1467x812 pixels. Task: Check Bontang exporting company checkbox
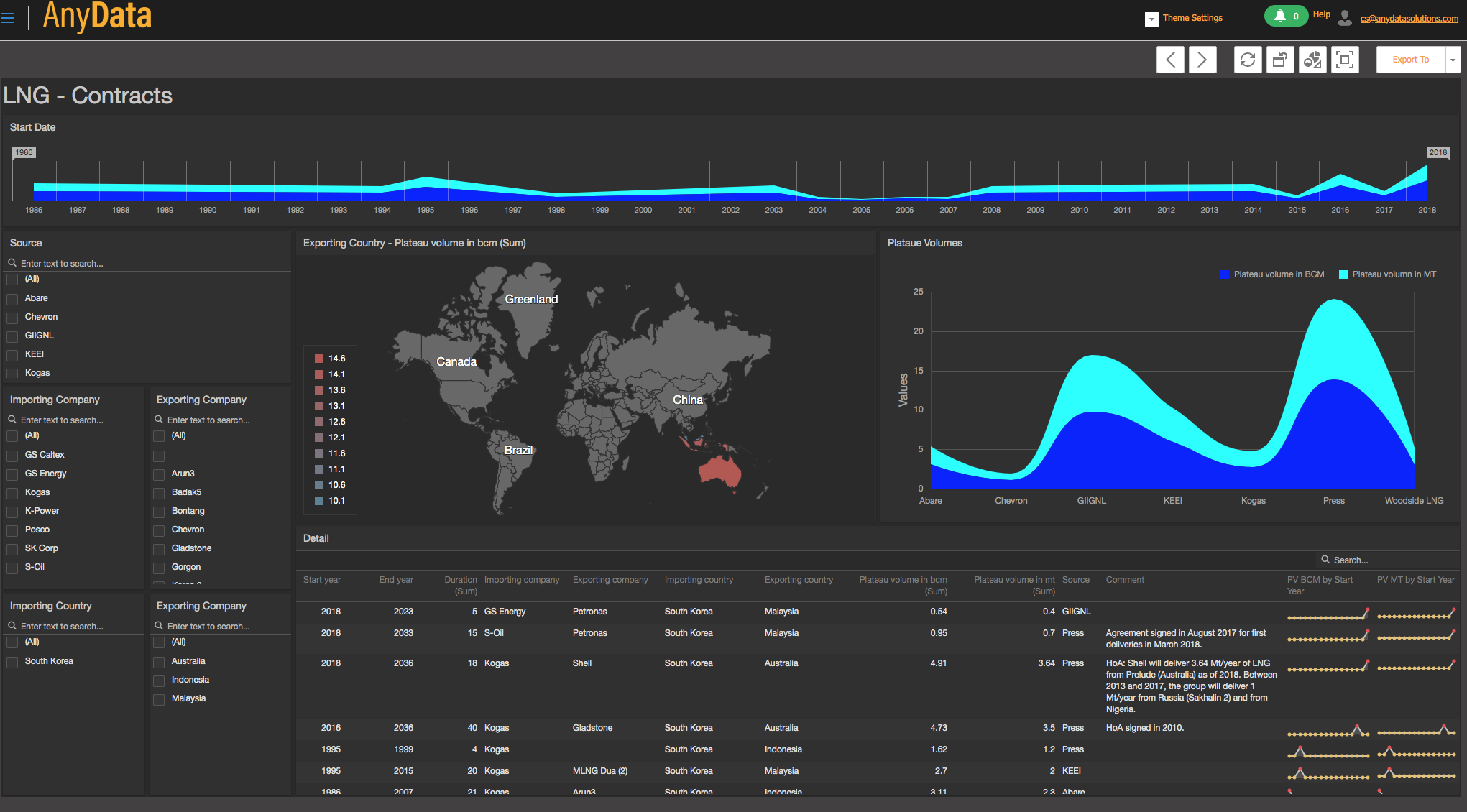tap(159, 512)
